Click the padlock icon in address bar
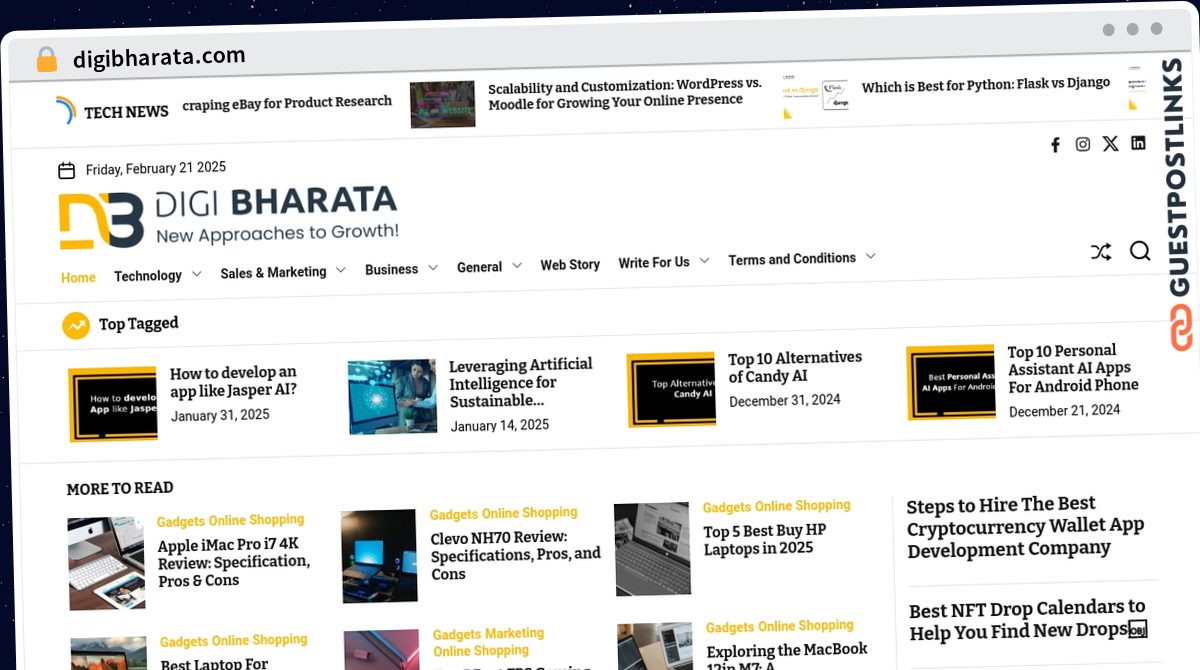The width and height of the screenshot is (1200, 670). 46,60
